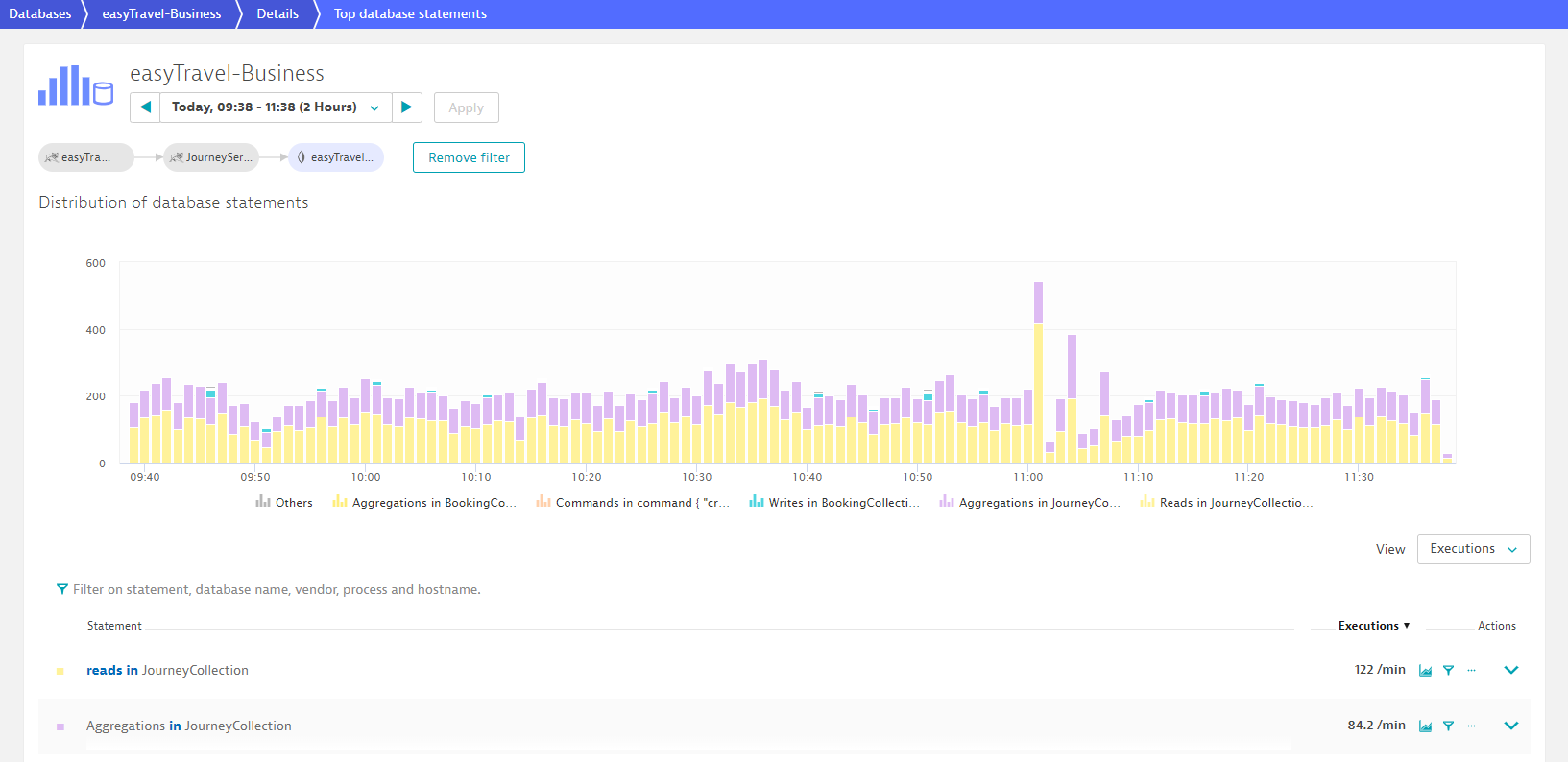This screenshot has height=762, width=1568.
Task: Expand reads in JourneyCollection row
Action: click(x=1511, y=670)
